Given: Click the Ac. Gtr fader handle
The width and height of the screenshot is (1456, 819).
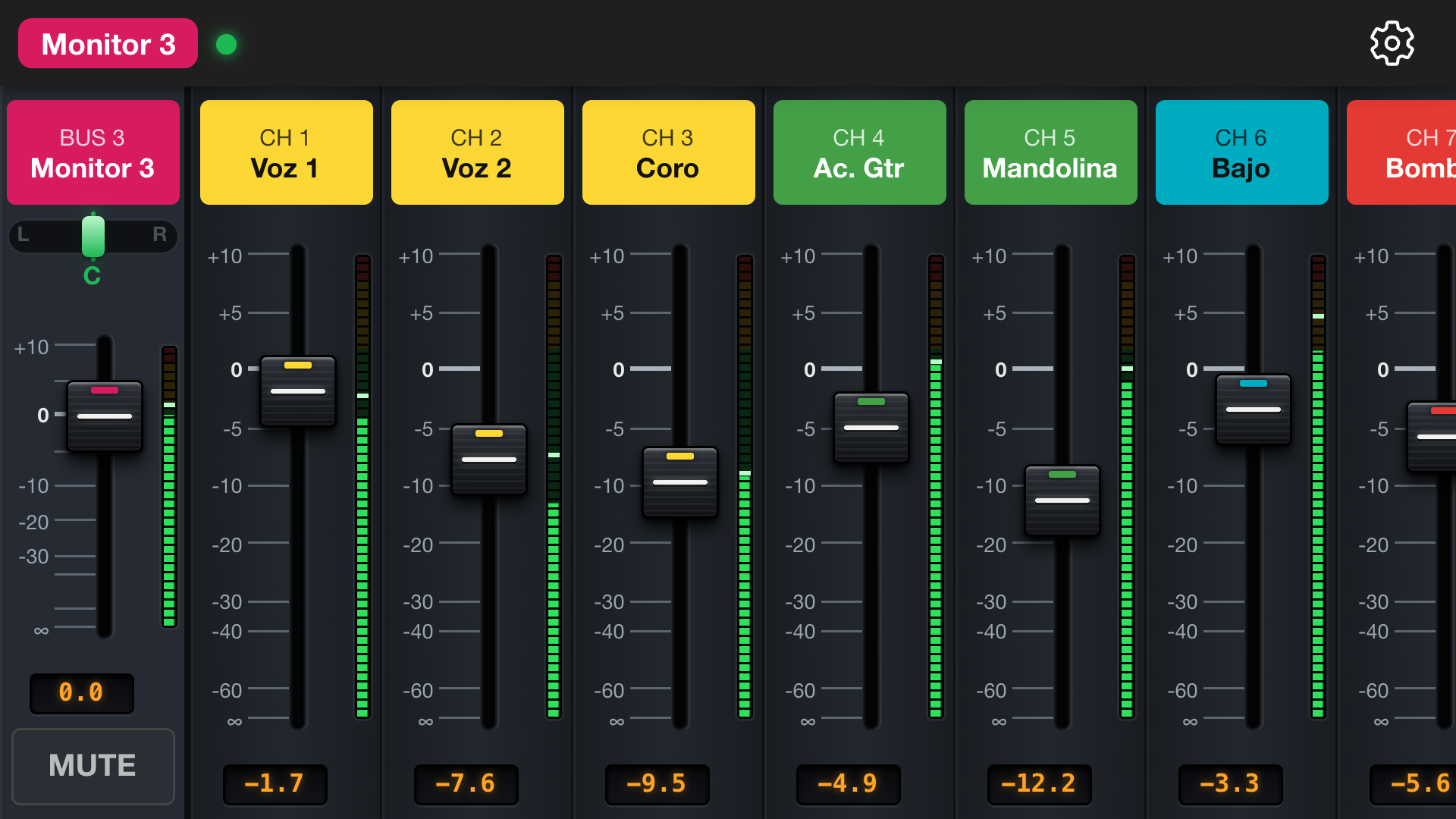Looking at the screenshot, I should (x=871, y=428).
